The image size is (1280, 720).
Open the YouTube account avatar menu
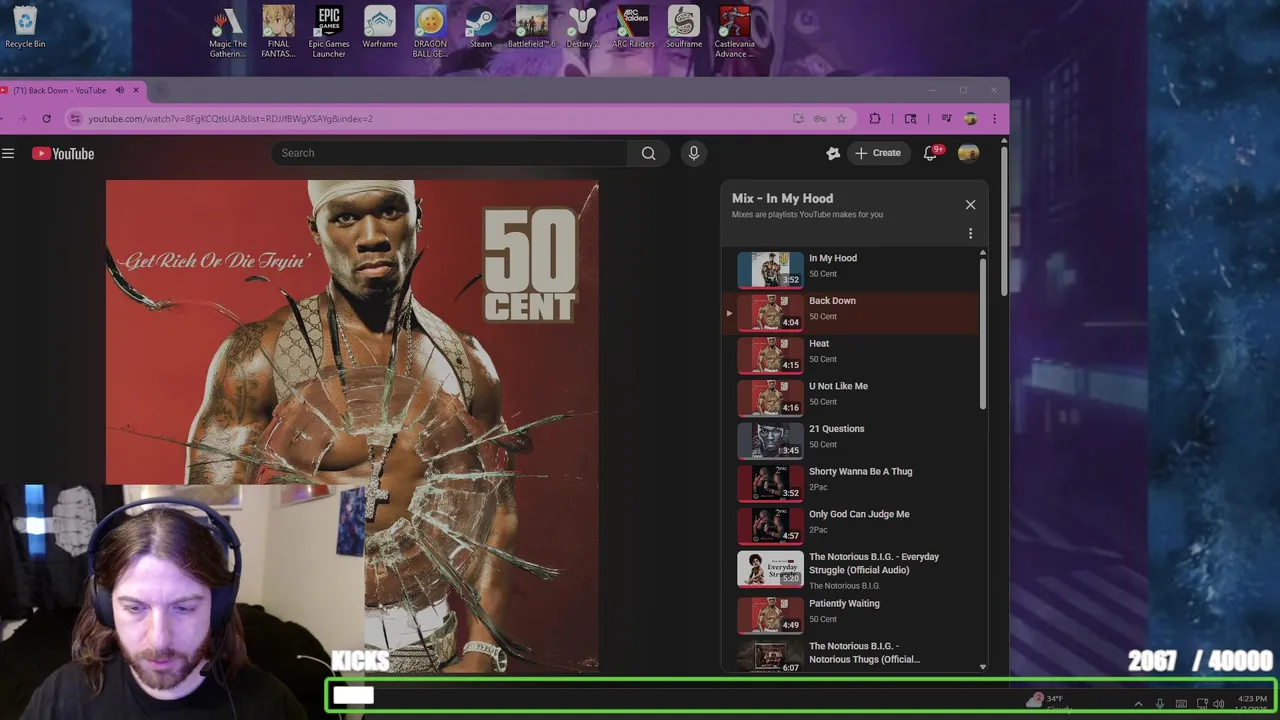(x=968, y=153)
